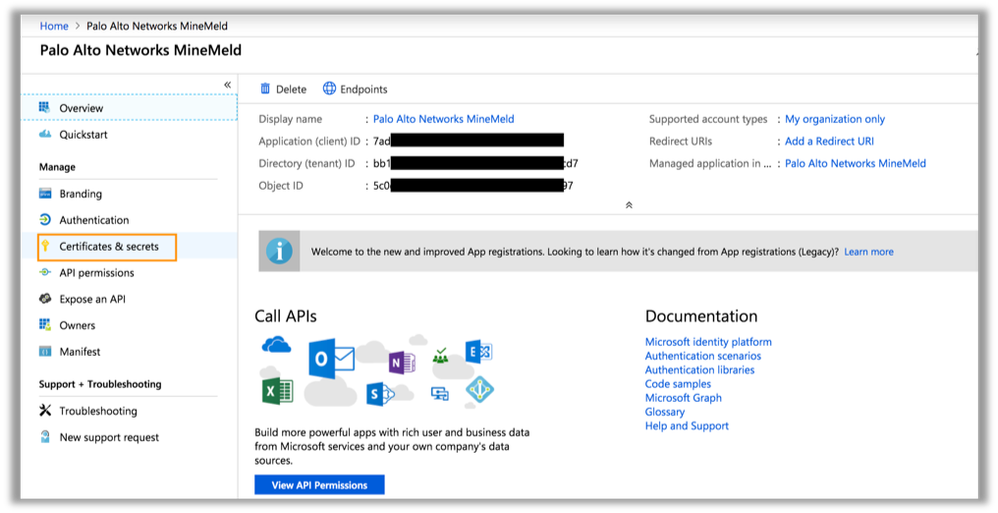Click the API permissions icon
The width and height of the screenshot is (998, 513).
pos(44,273)
